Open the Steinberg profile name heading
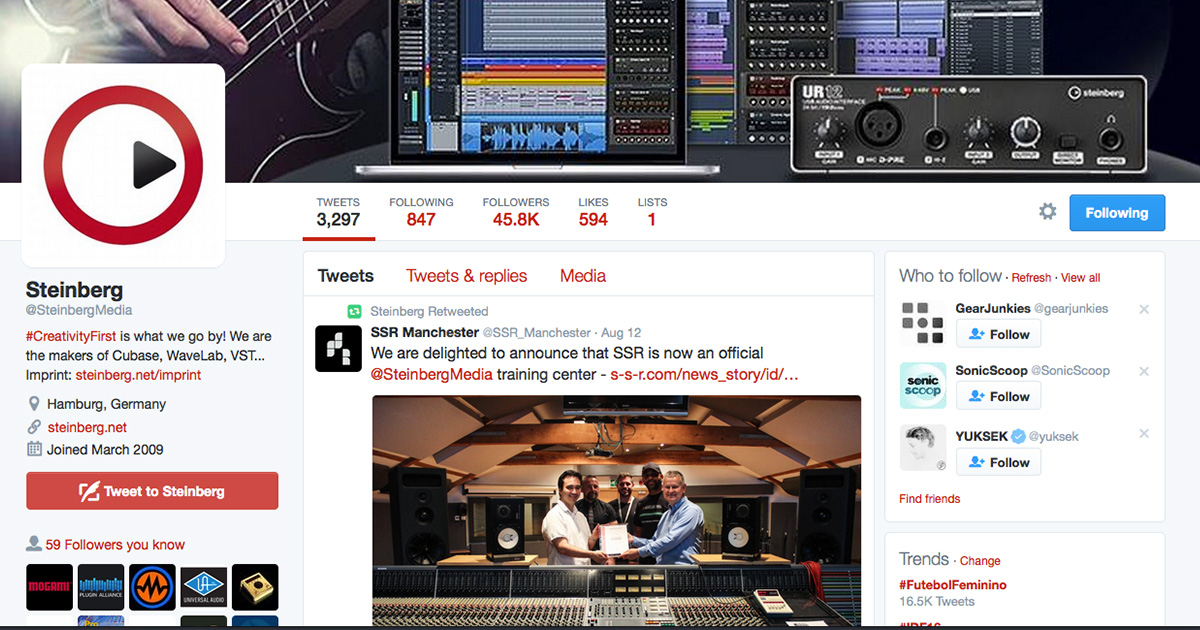 tap(74, 290)
